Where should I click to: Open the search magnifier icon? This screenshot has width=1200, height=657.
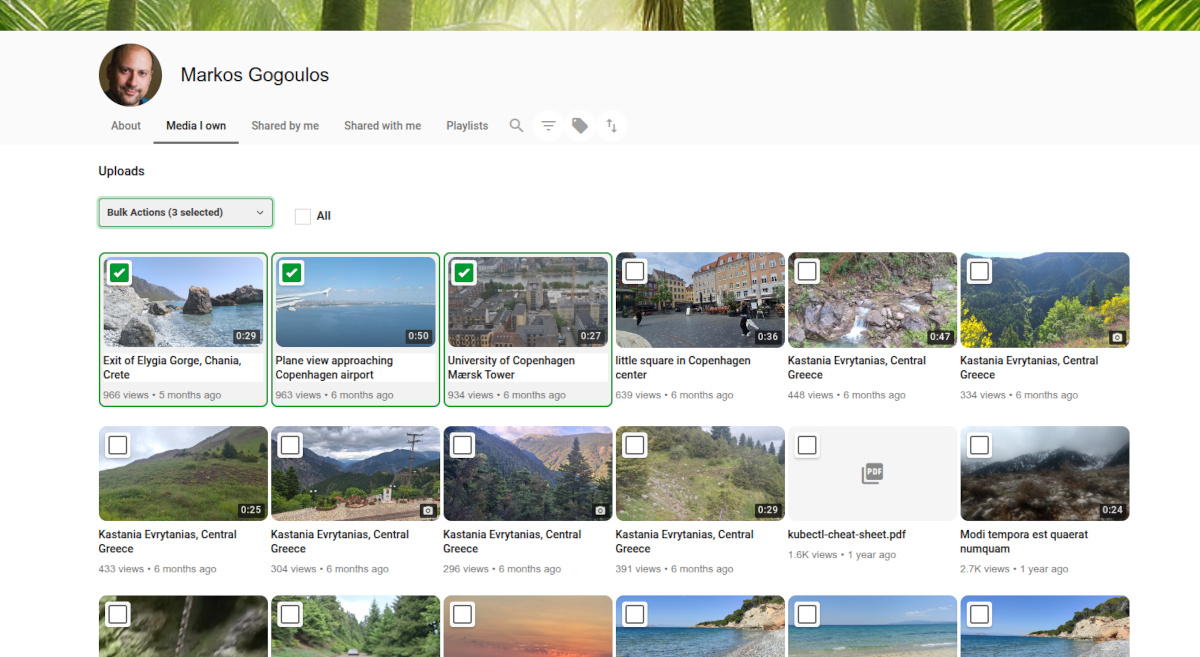click(x=516, y=126)
